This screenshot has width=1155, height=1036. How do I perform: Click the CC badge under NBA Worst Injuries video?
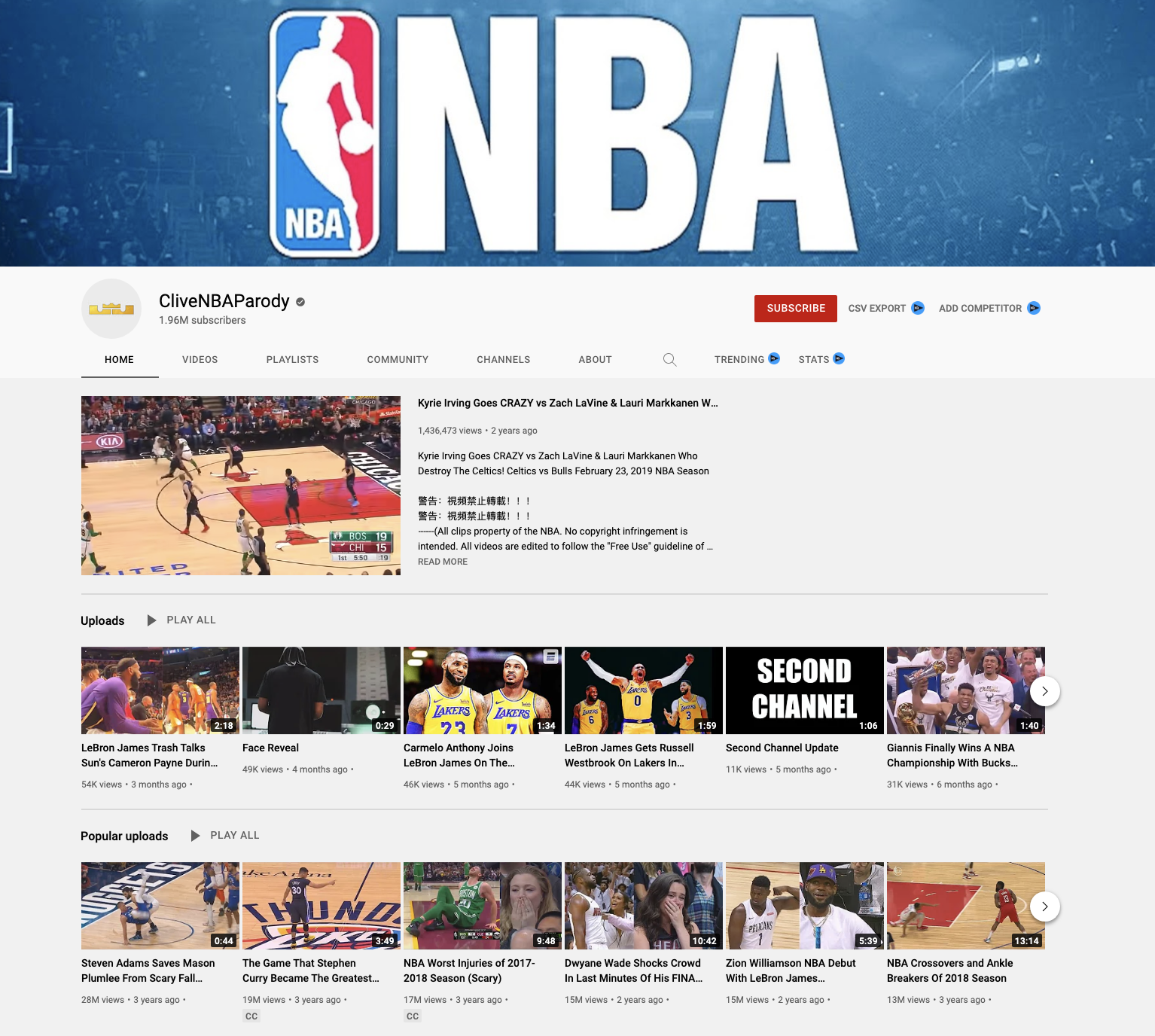coord(413,1016)
